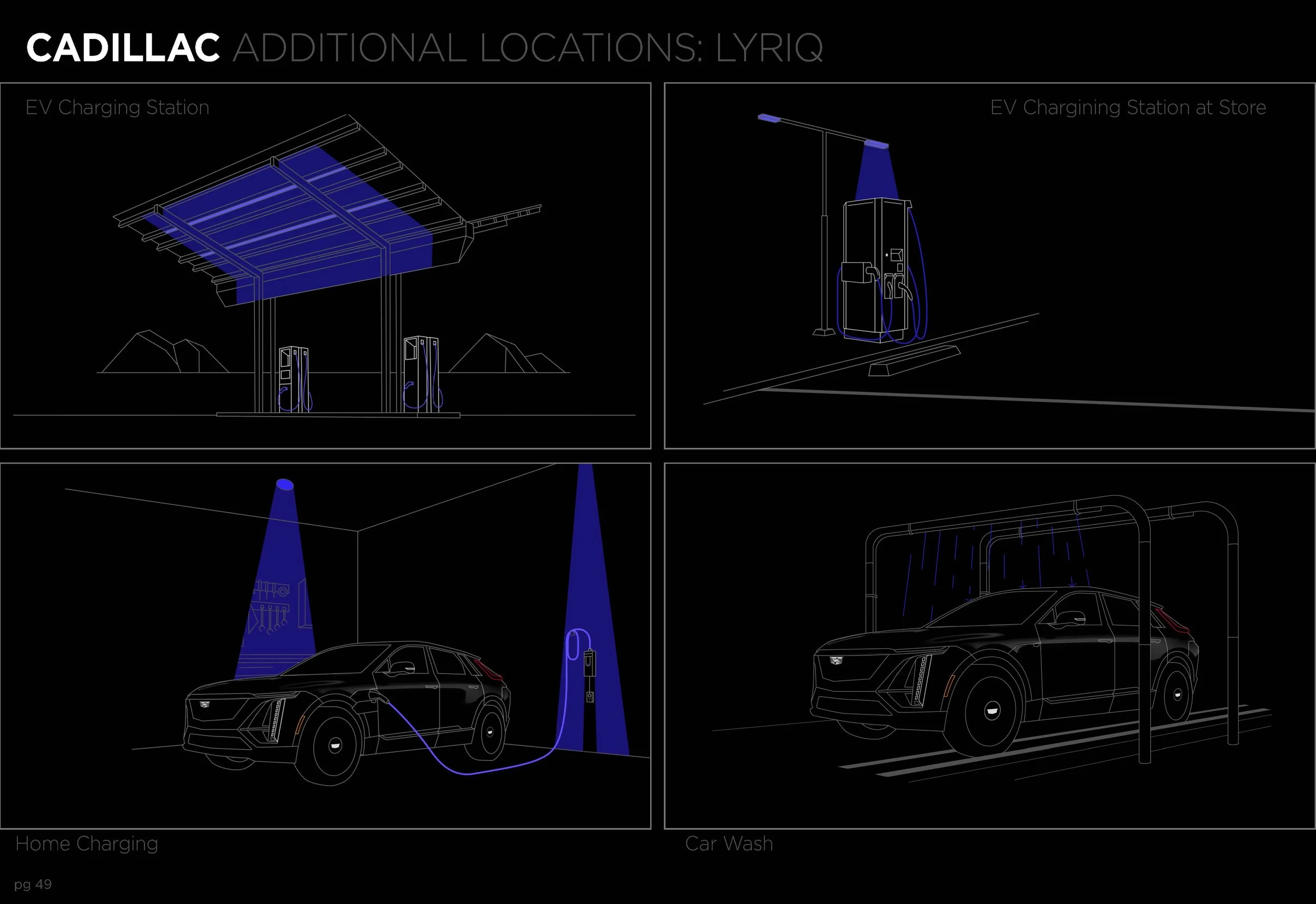Click the 'EV Chargining Station at Store' label
This screenshot has width=1316, height=904.
[x=1128, y=108]
